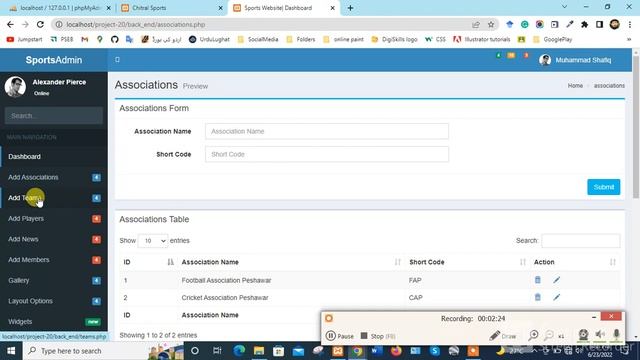
Task: Open Add Associations in the sidebar
Action: click(x=54, y=177)
